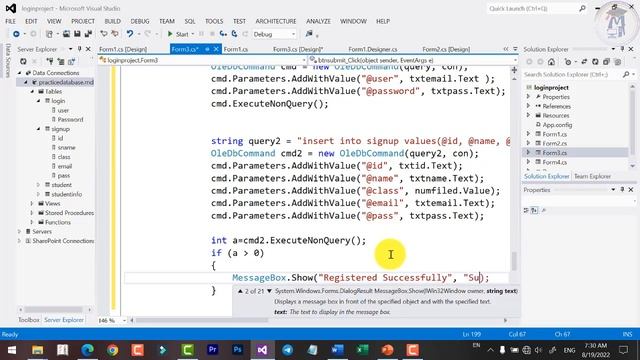Expand the student table node
640x360 pixels.
point(39,185)
